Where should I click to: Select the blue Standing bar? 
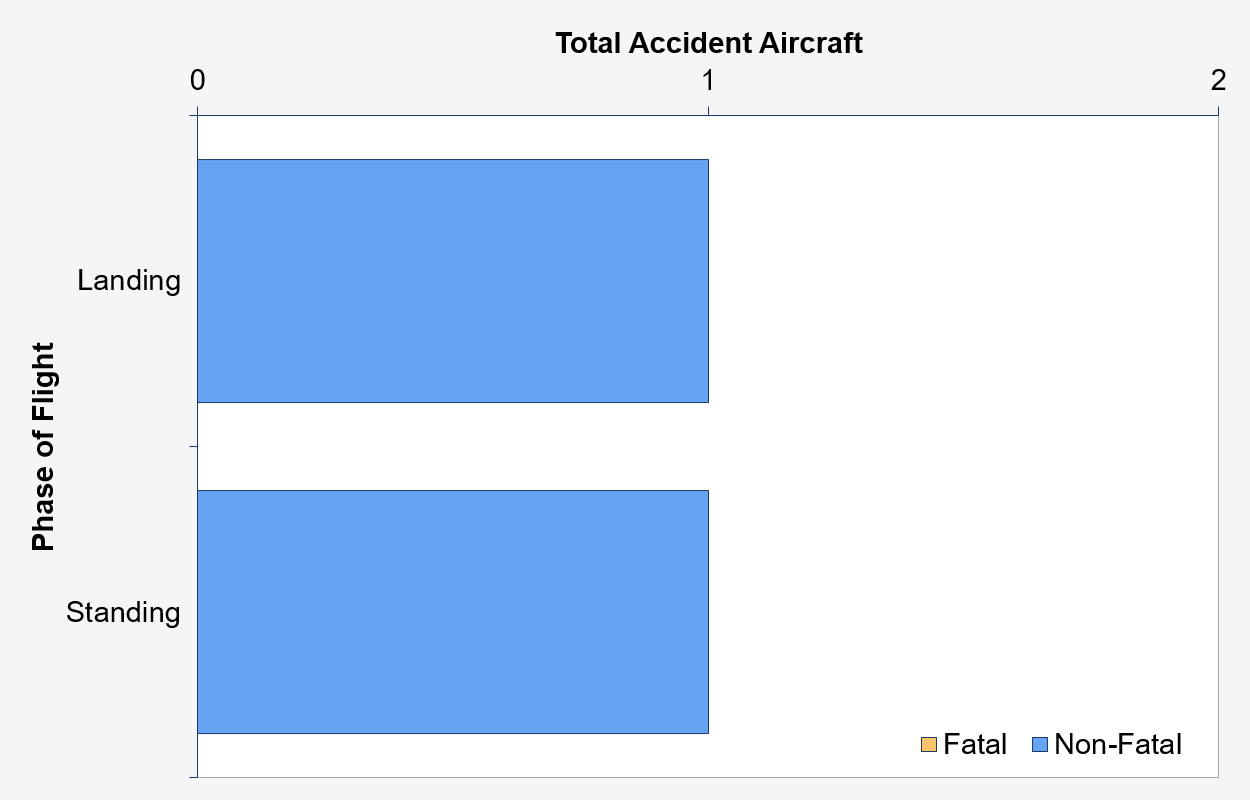(x=453, y=612)
